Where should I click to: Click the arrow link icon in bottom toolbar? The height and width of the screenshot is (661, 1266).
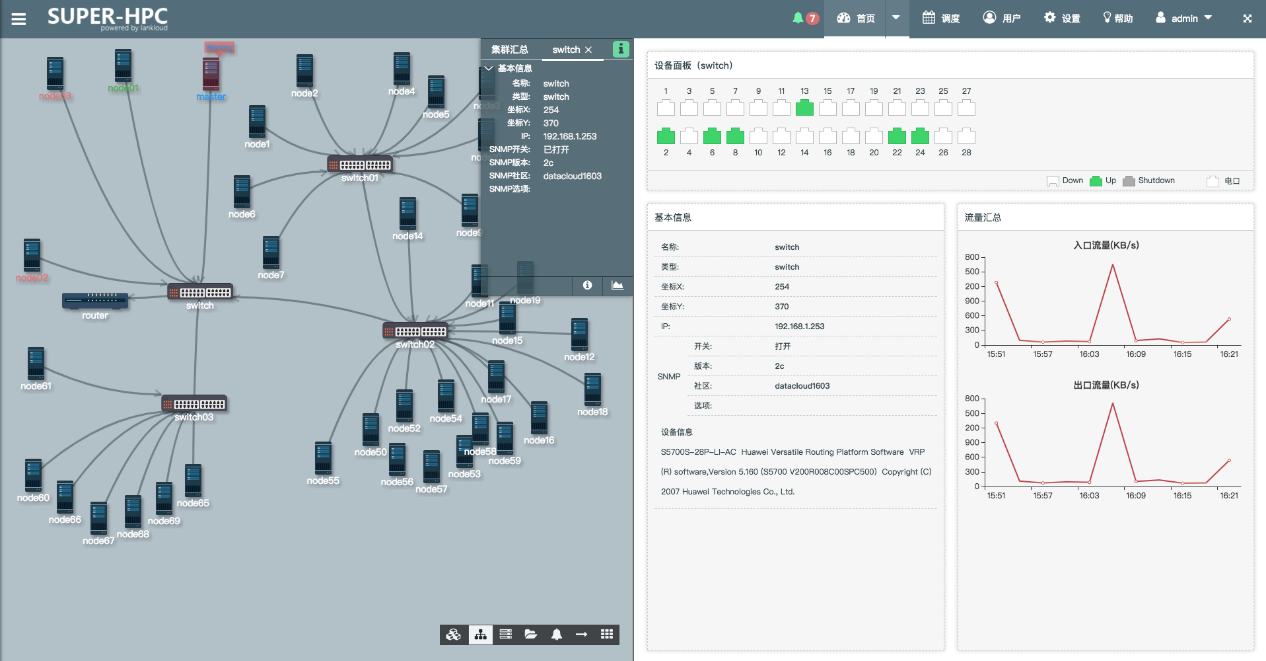click(581, 634)
